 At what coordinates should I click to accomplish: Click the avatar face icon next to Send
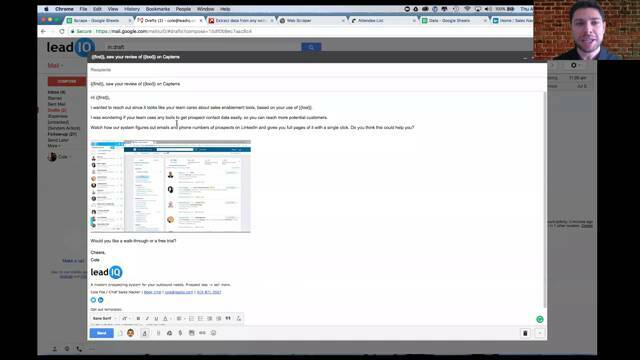(x=131, y=333)
